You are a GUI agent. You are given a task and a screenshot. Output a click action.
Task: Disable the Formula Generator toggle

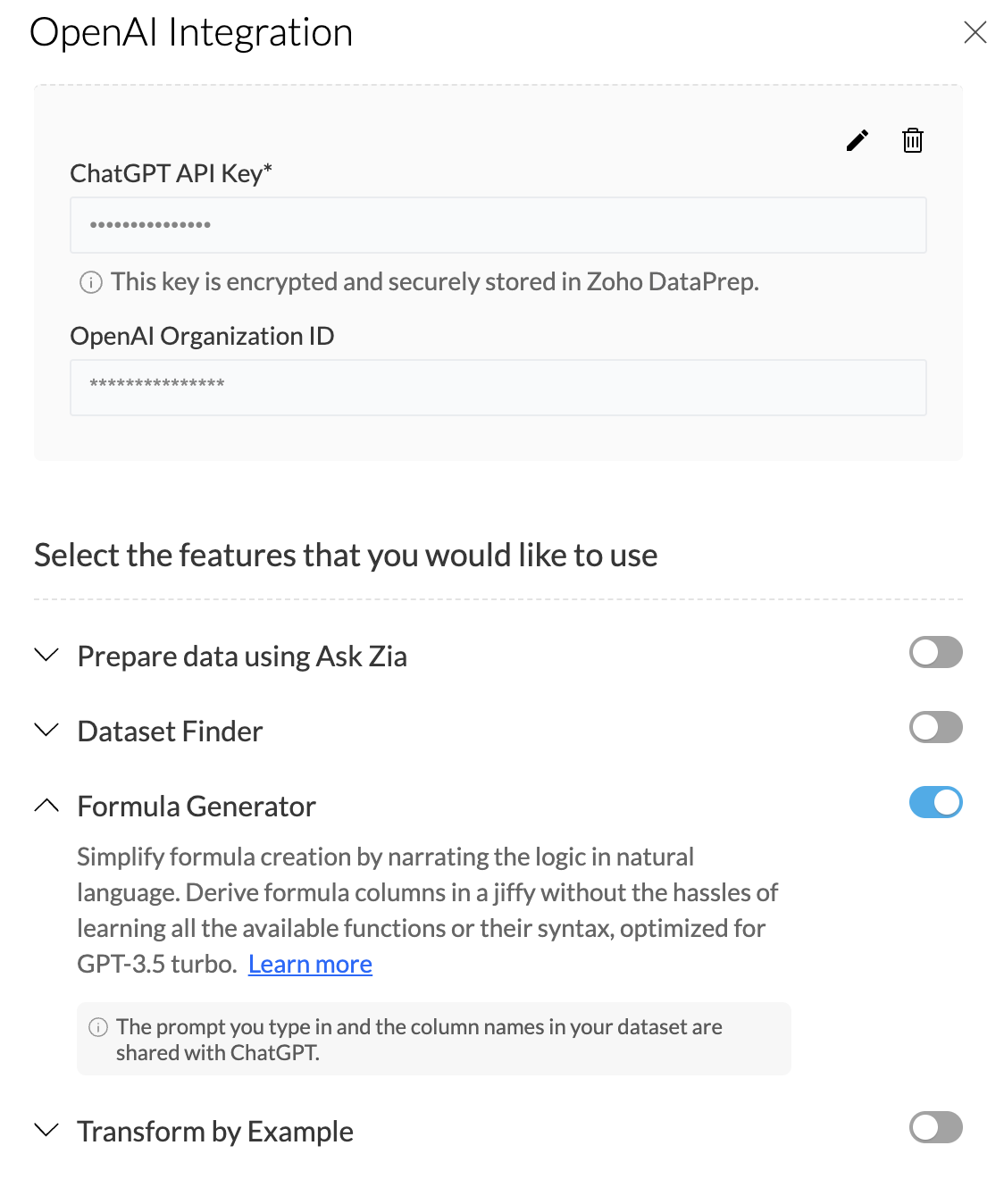click(x=935, y=802)
